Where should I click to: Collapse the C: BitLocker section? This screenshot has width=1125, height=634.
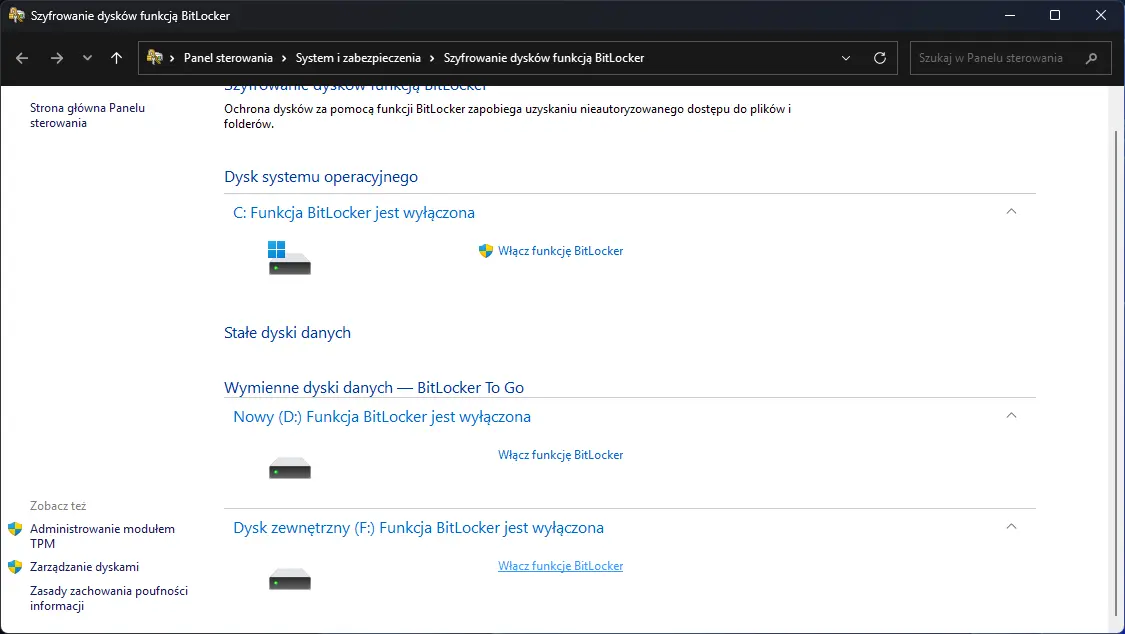click(x=1011, y=212)
